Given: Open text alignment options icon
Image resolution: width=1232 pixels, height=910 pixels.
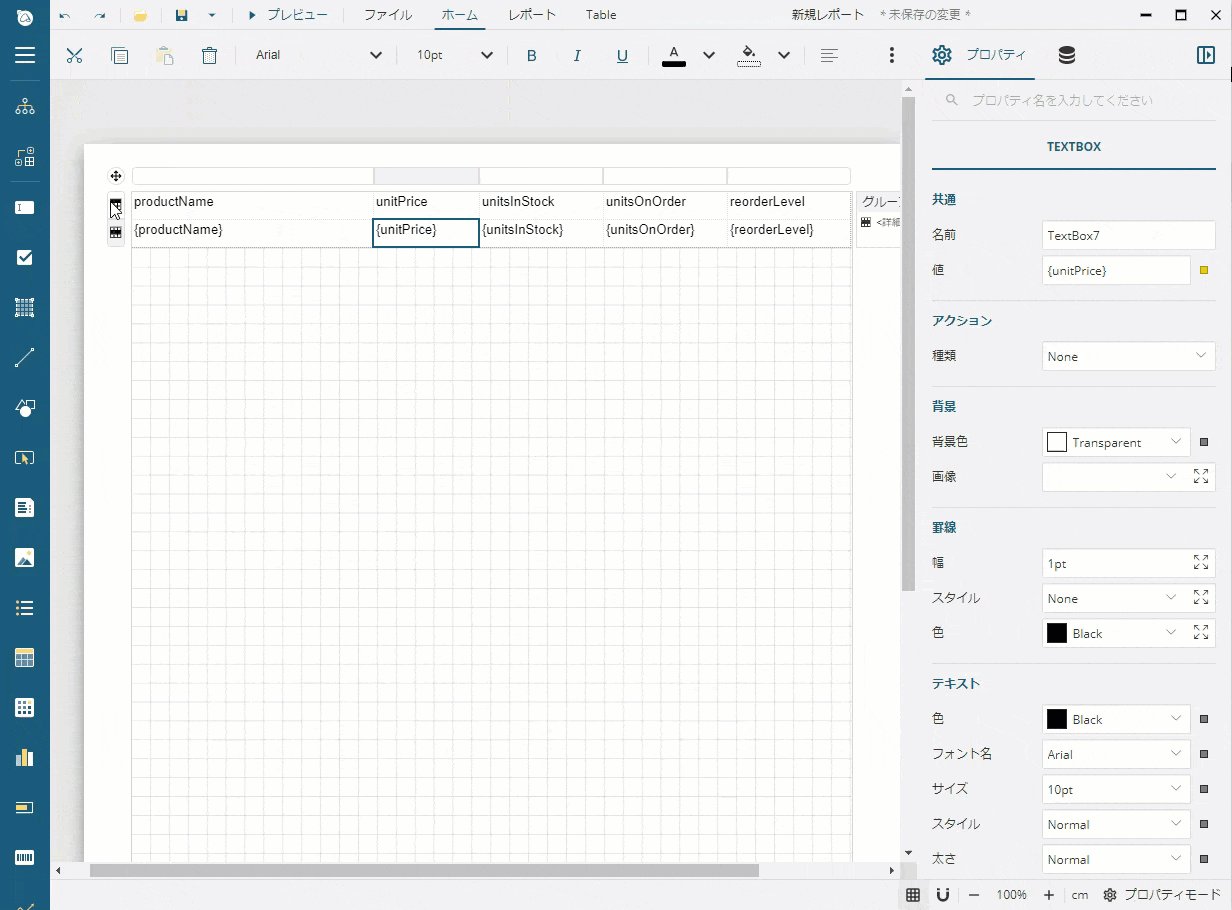Looking at the screenshot, I should (829, 56).
